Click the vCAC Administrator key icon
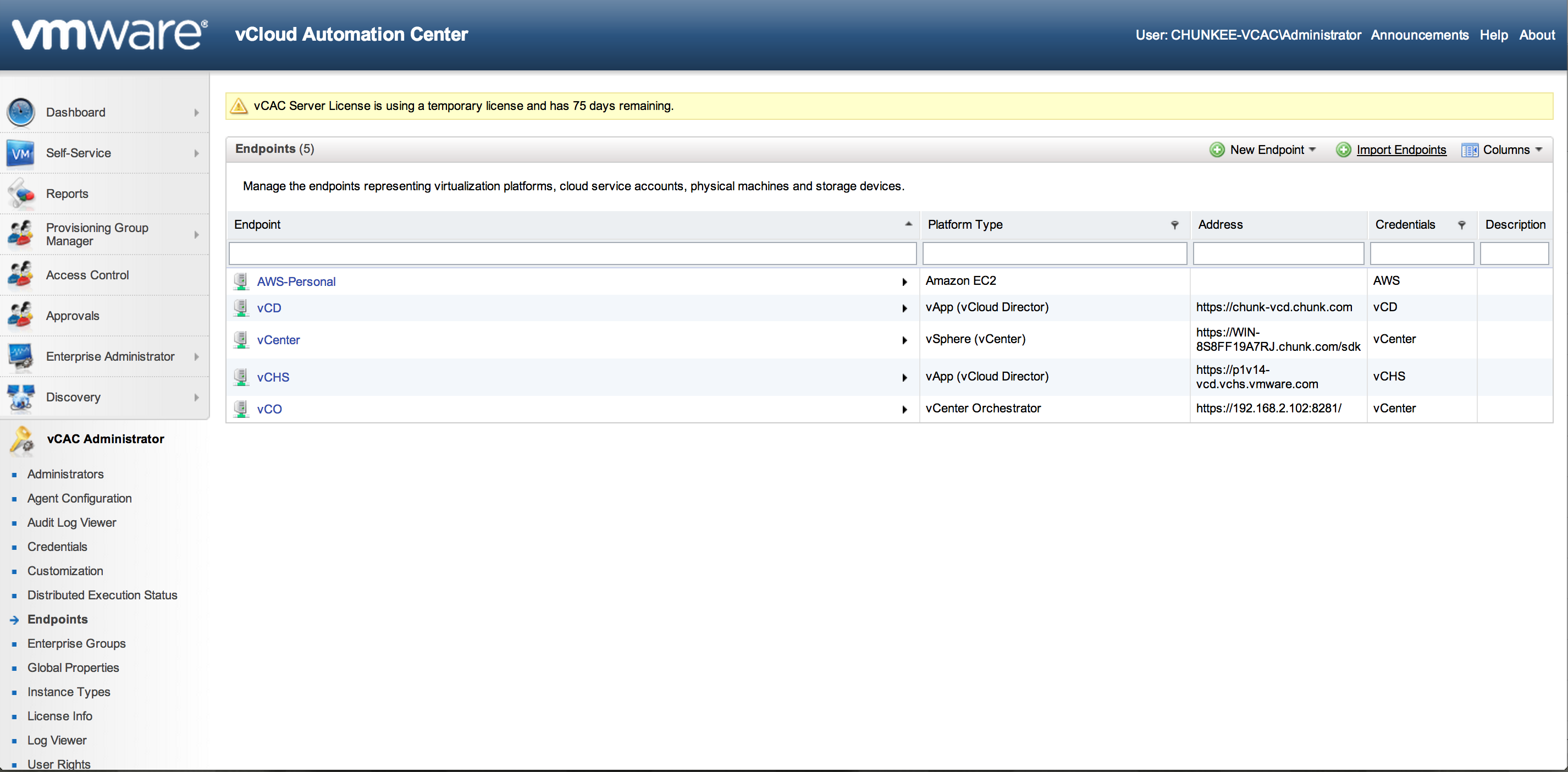The image size is (1568, 772). pyautogui.click(x=22, y=439)
